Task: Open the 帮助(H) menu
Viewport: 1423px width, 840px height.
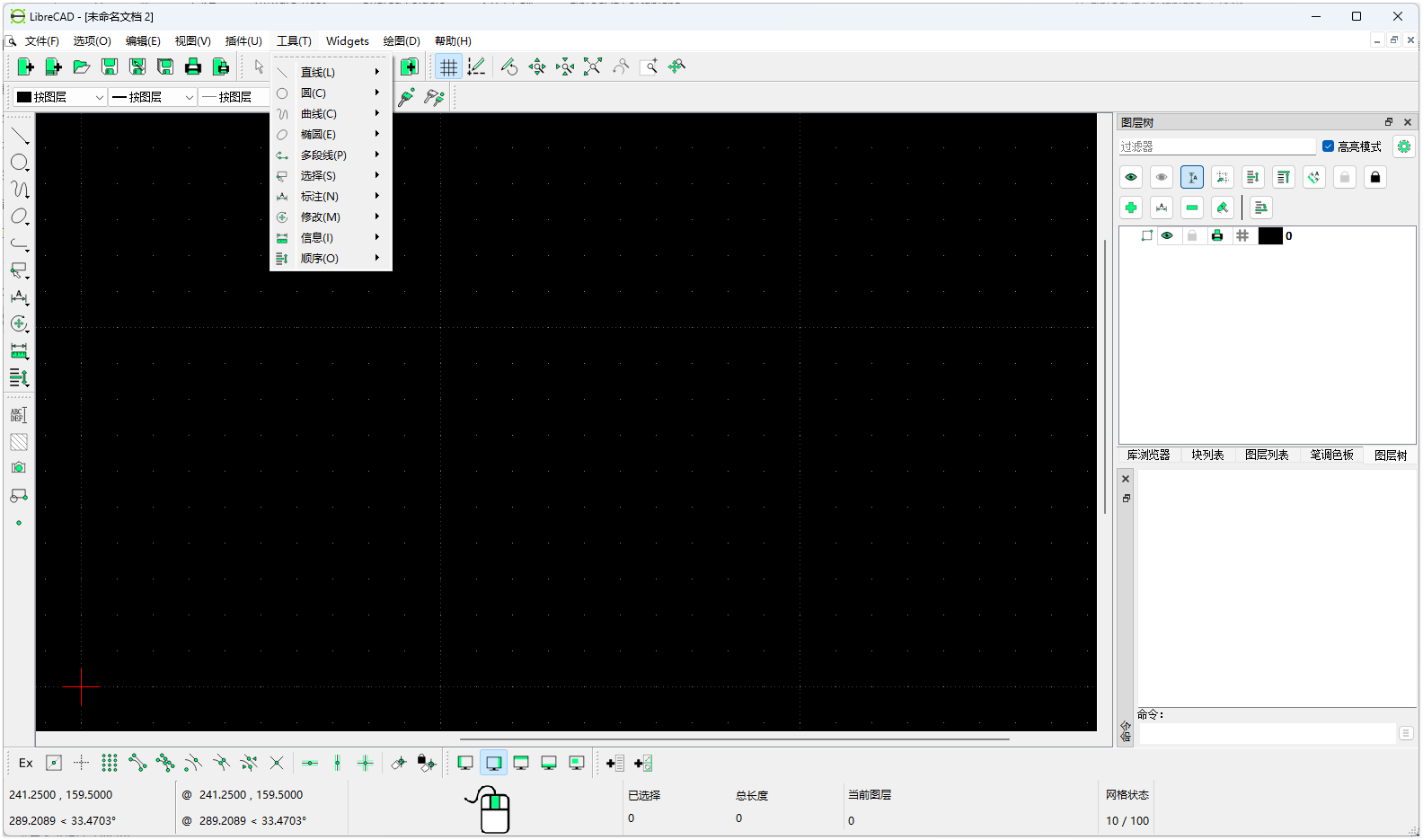Action: pyautogui.click(x=453, y=41)
